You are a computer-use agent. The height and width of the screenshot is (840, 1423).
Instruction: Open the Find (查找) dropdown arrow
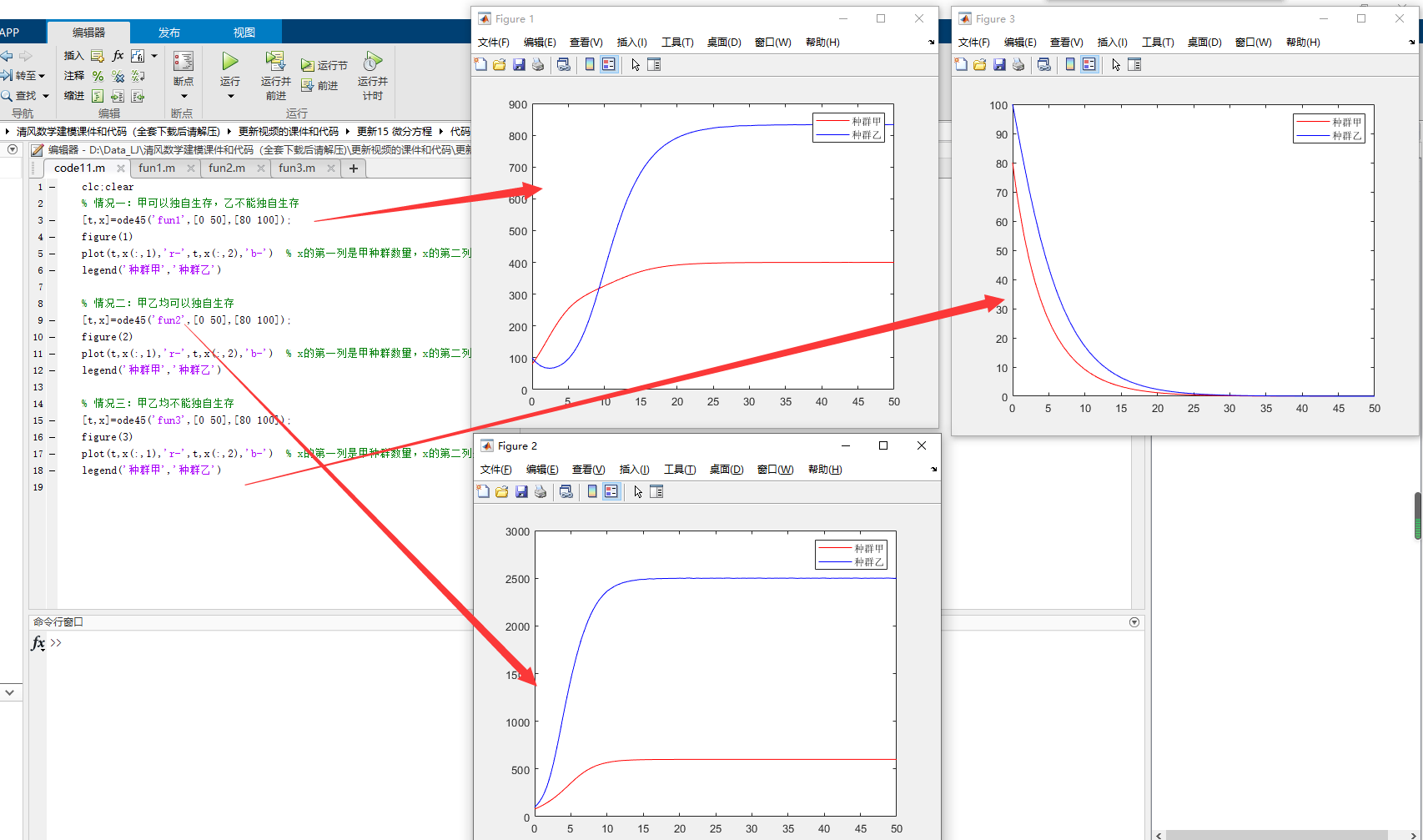[x=46, y=96]
